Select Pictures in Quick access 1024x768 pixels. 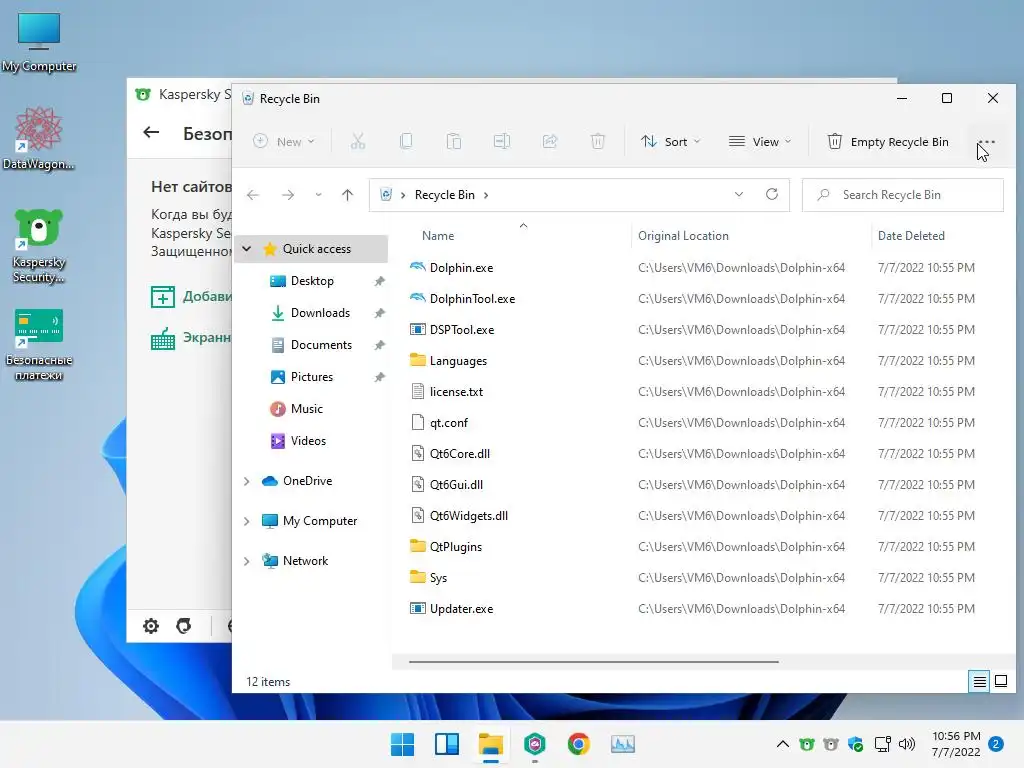[x=312, y=377]
